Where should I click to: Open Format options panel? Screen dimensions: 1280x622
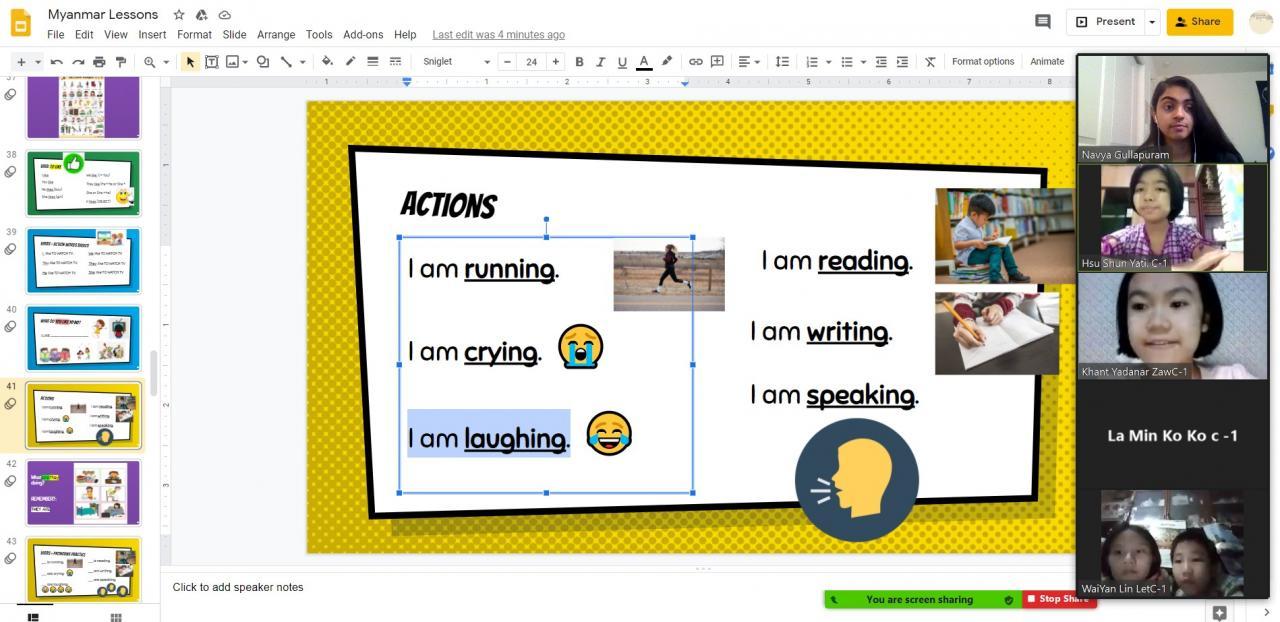(983, 62)
